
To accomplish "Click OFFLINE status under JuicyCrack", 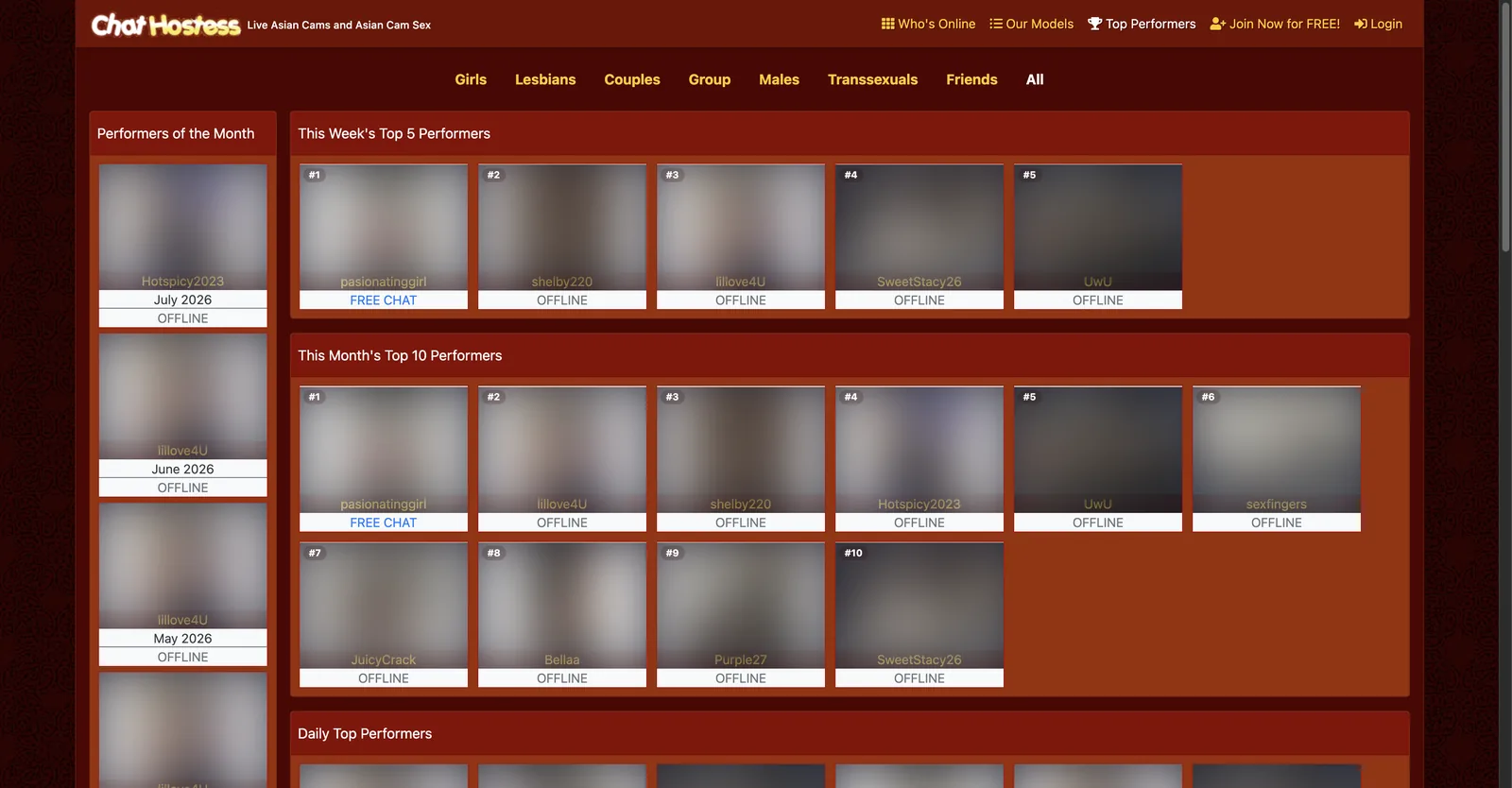I will (x=384, y=678).
